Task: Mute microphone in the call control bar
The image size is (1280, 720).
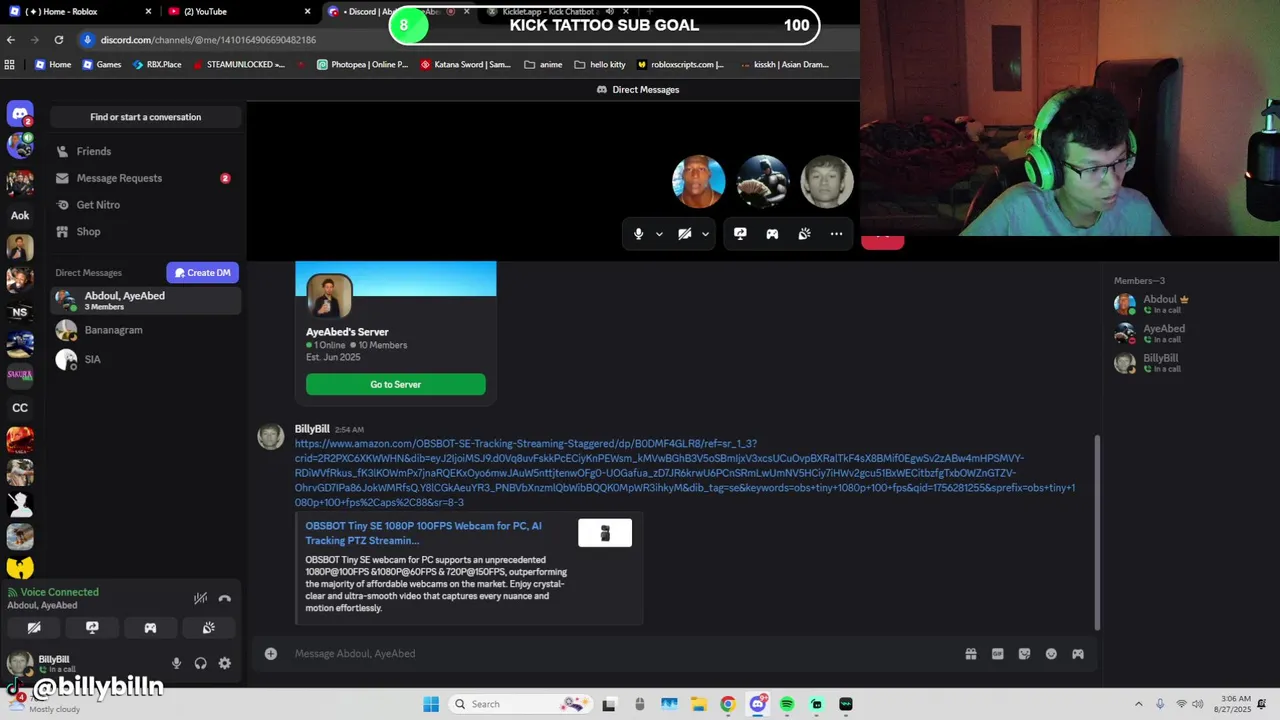Action: [x=638, y=234]
